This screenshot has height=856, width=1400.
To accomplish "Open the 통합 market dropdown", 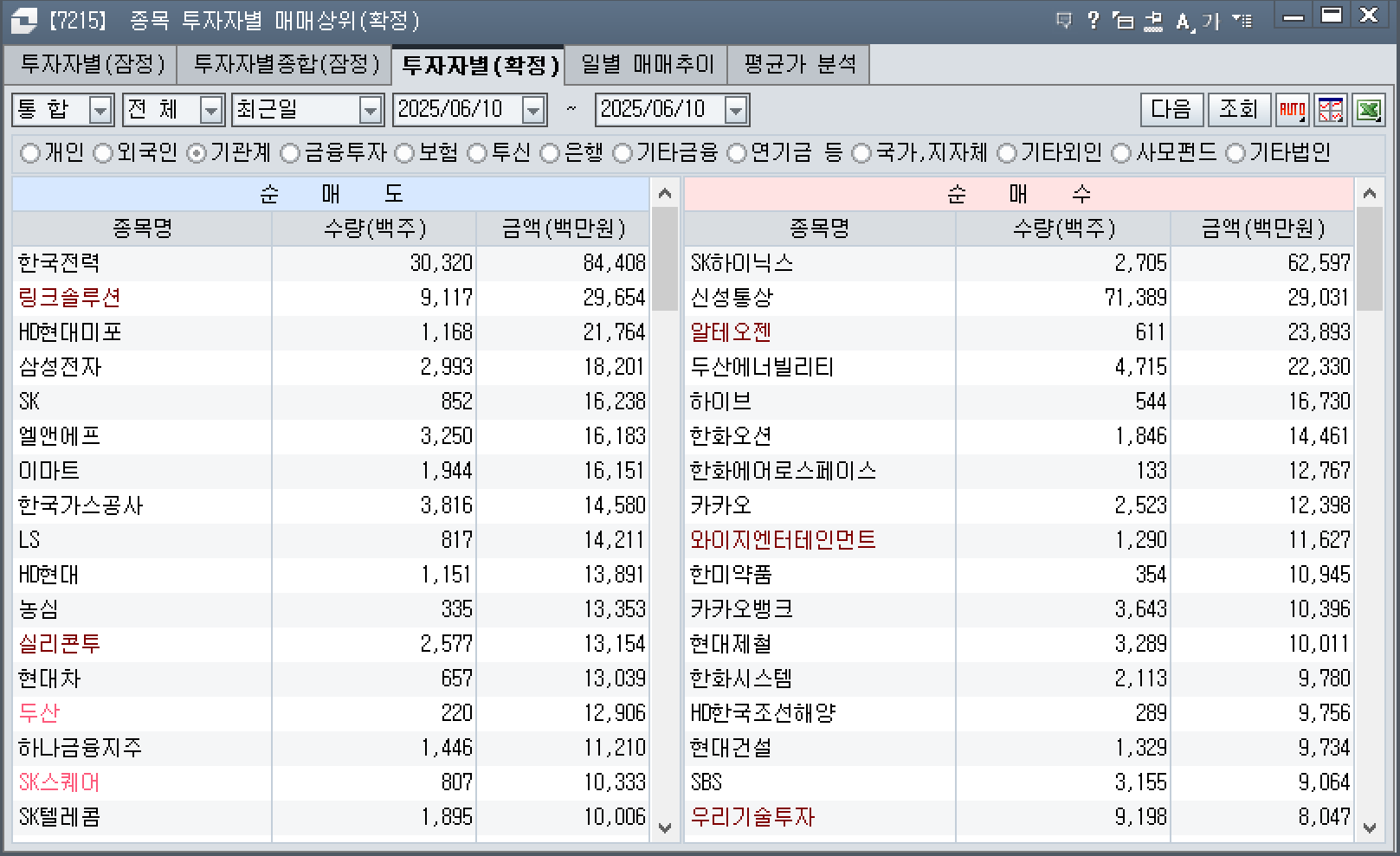I will (x=100, y=110).
